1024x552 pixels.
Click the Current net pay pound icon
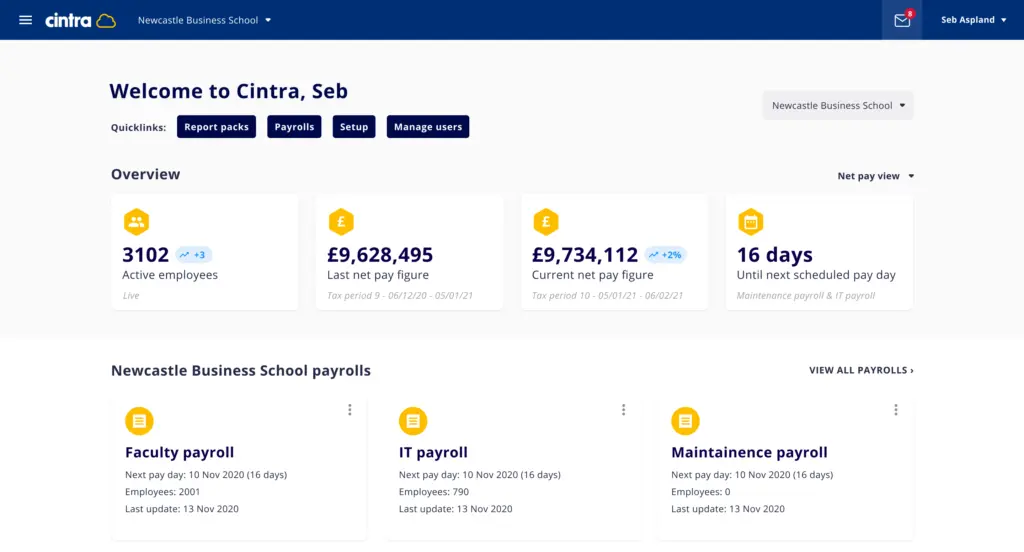tap(545, 222)
